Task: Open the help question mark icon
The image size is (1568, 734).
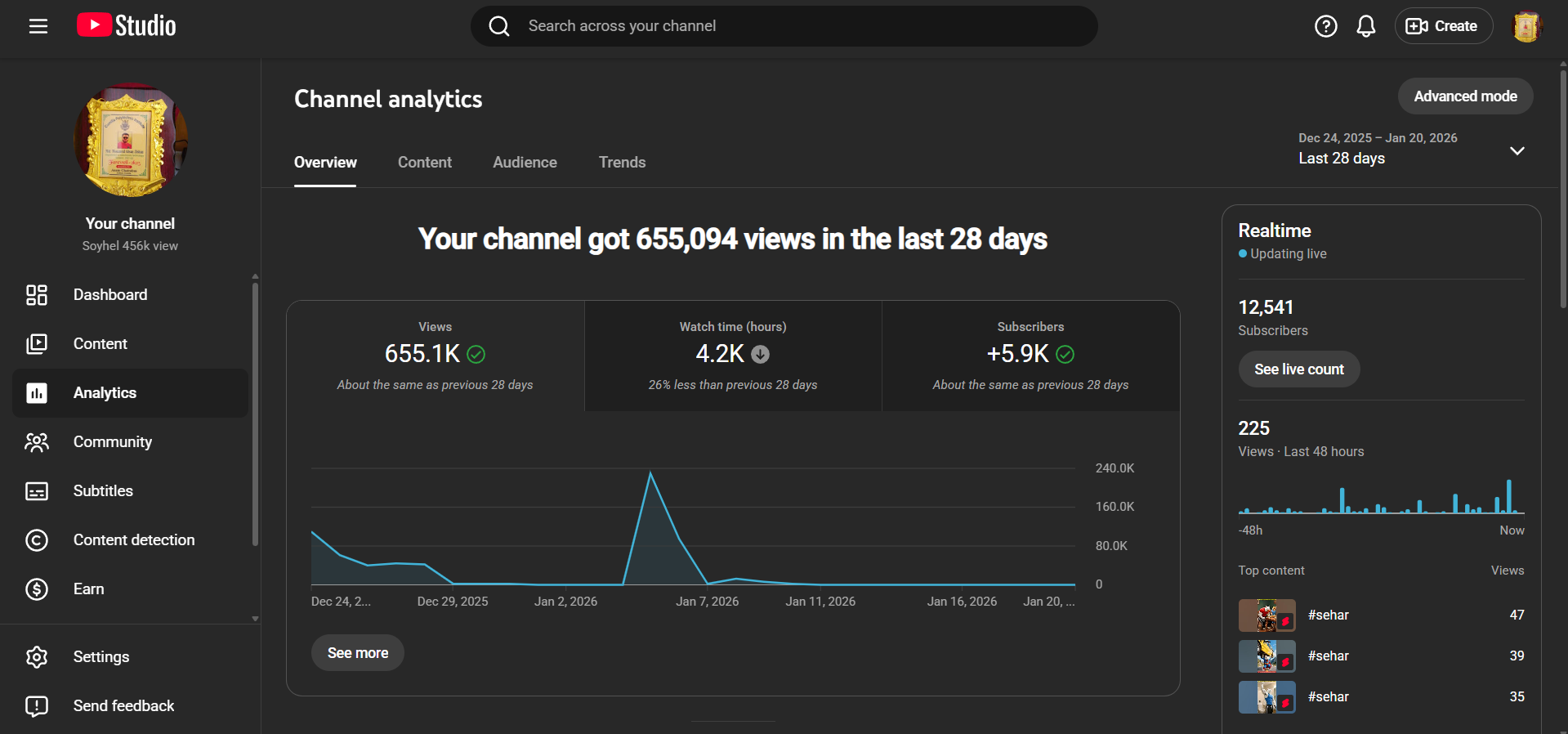Action: point(1325,26)
